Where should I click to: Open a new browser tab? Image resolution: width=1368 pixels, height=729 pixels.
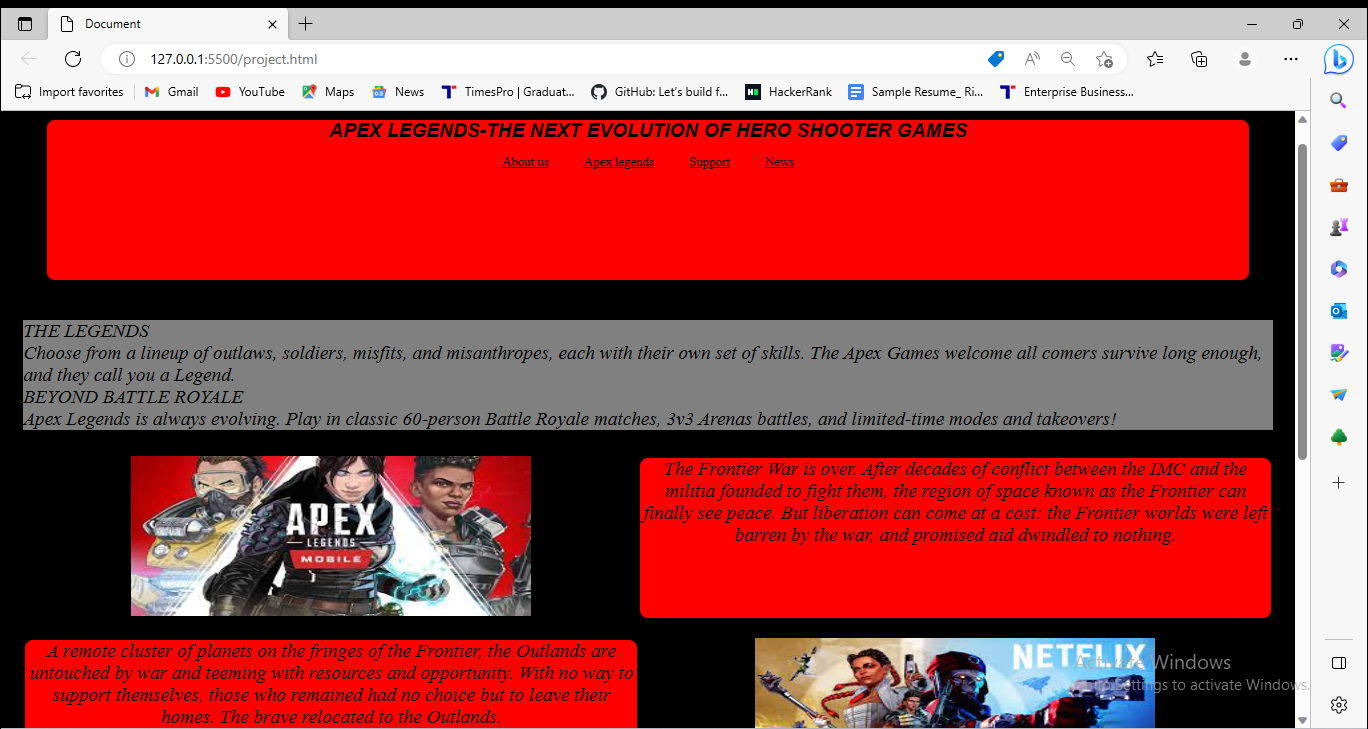coord(306,23)
